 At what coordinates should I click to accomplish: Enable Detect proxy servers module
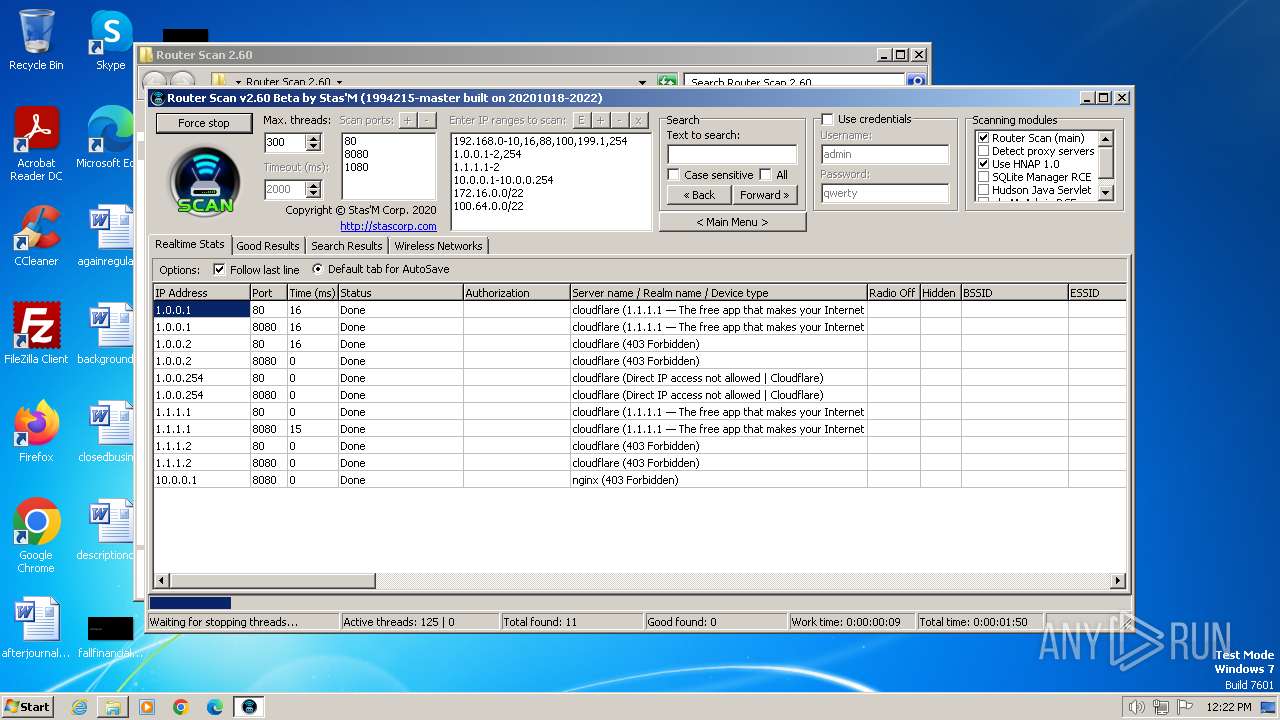point(983,151)
